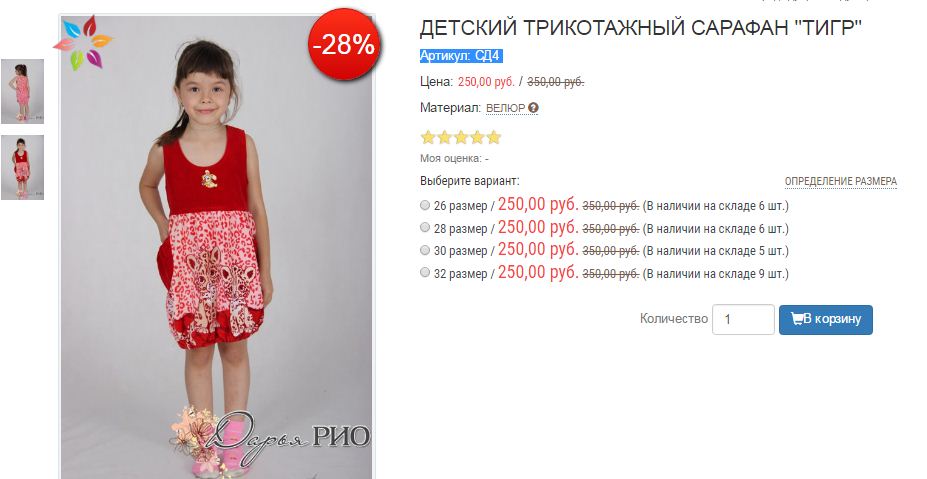Focus the Количество quantity input field

point(743,319)
